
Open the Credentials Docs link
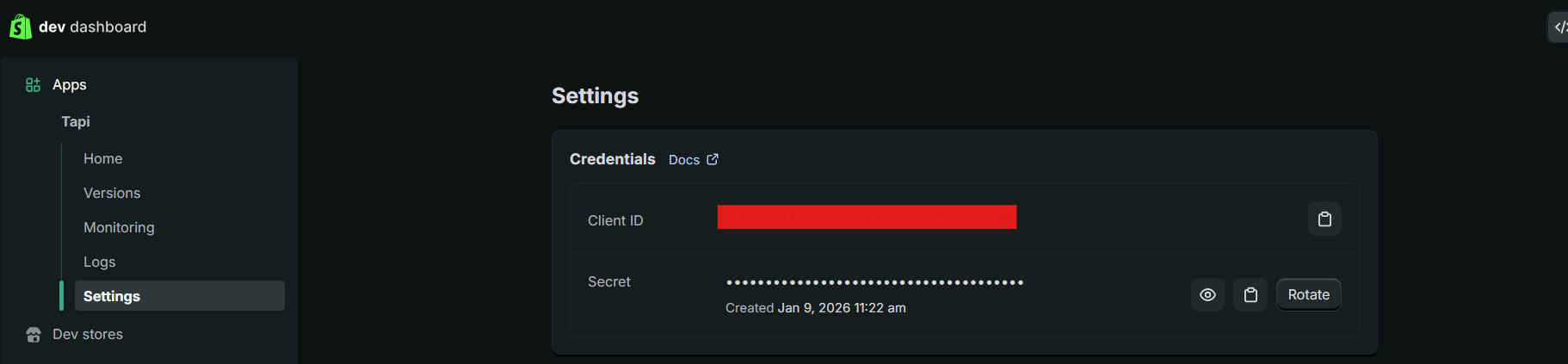[x=684, y=160]
